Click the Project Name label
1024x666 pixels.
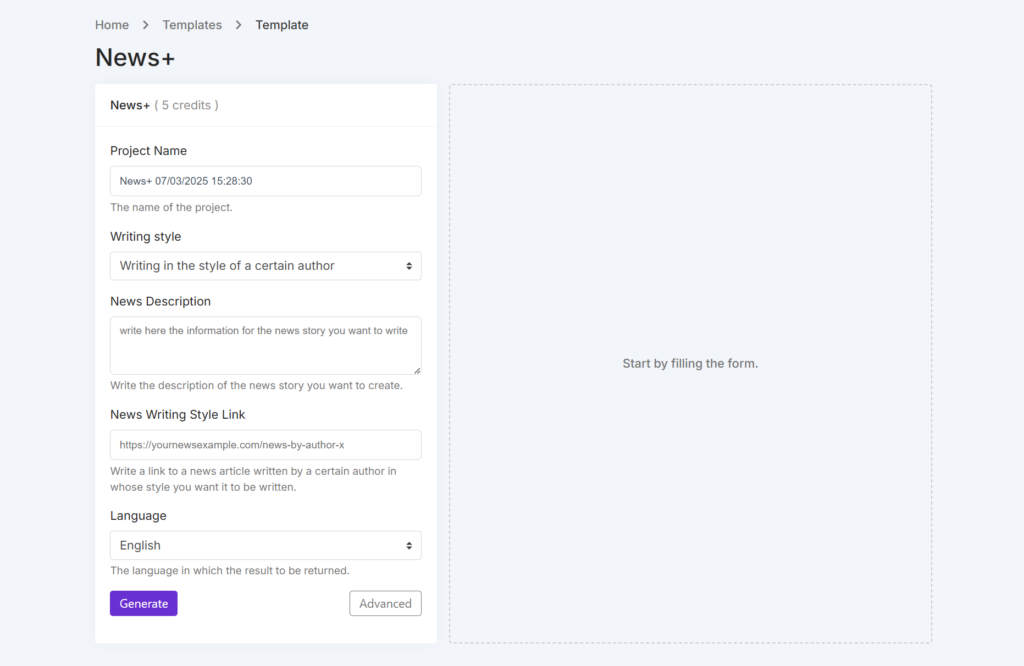pyautogui.click(x=148, y=151)
